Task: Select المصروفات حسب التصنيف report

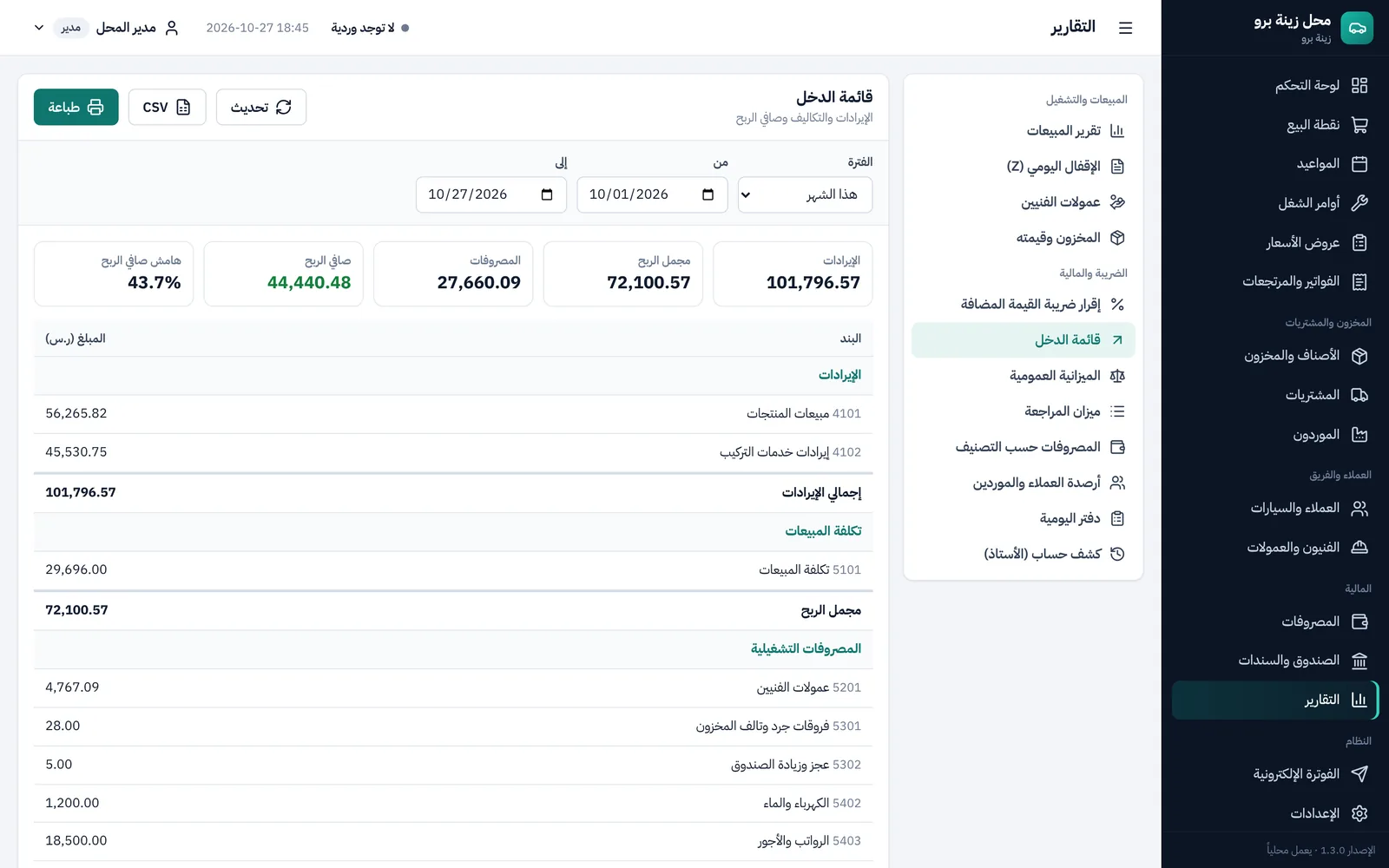Action: coord(1024,447)
